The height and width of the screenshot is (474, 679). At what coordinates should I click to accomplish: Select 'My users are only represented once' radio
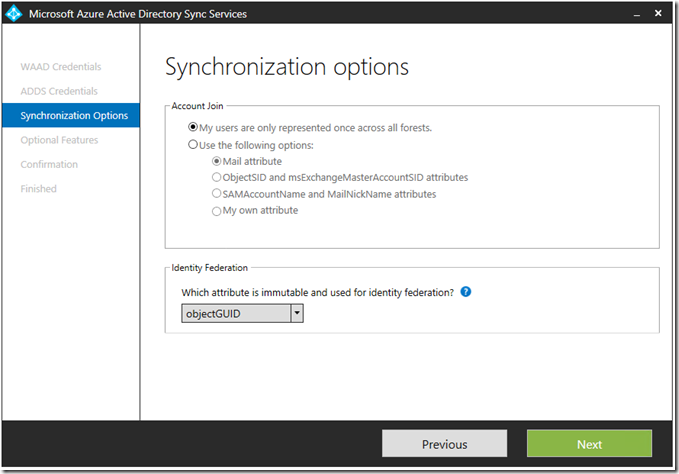coord(193,127)
